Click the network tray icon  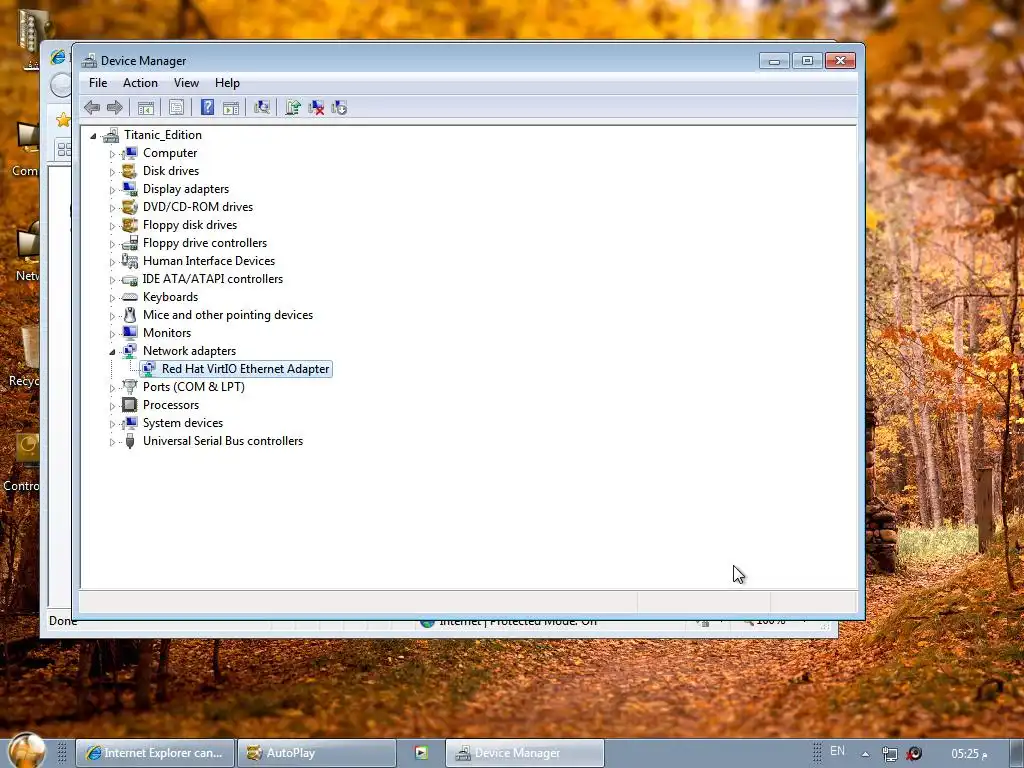(889, 754)
